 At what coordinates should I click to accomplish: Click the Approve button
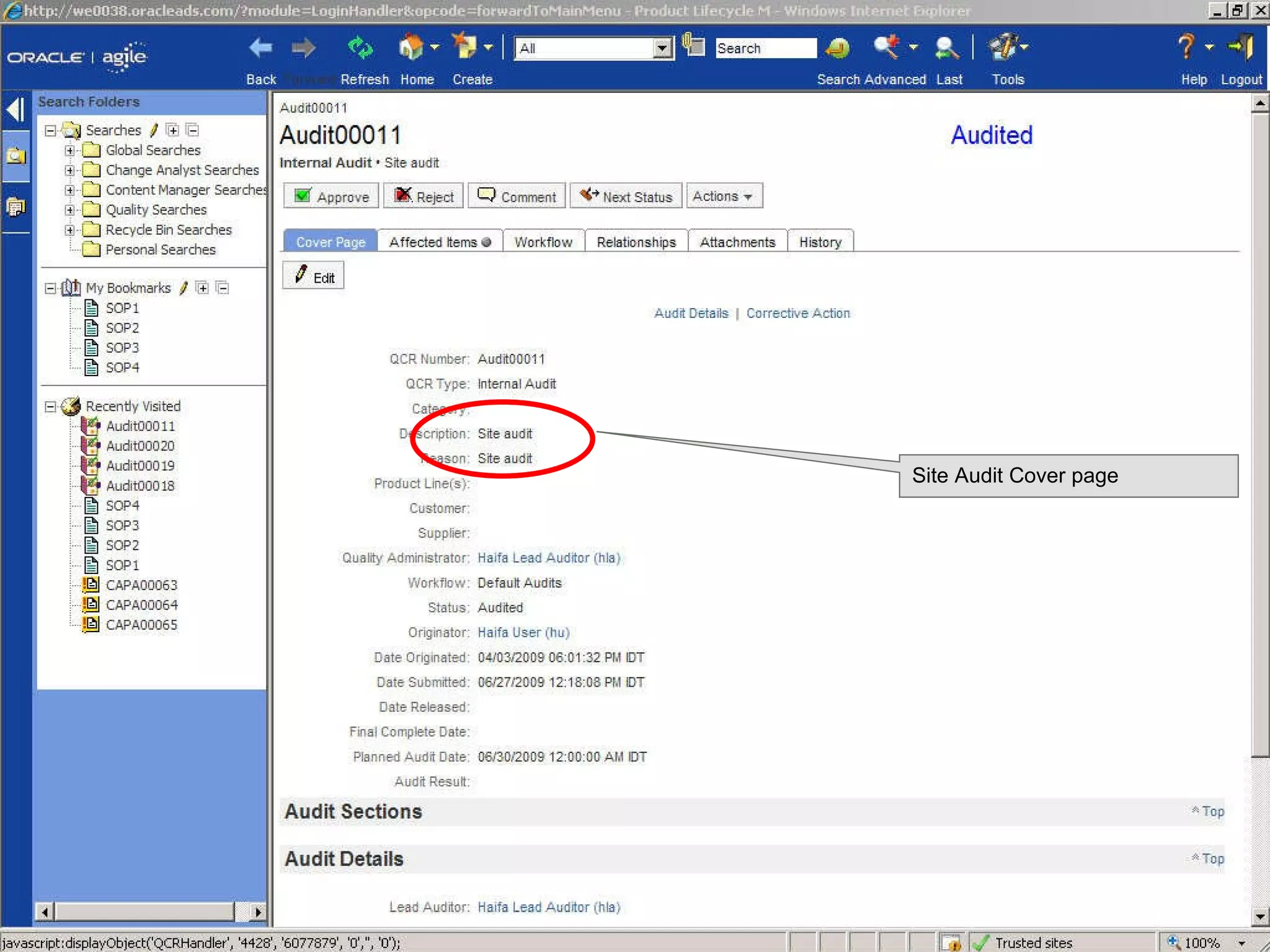[332, 196]
